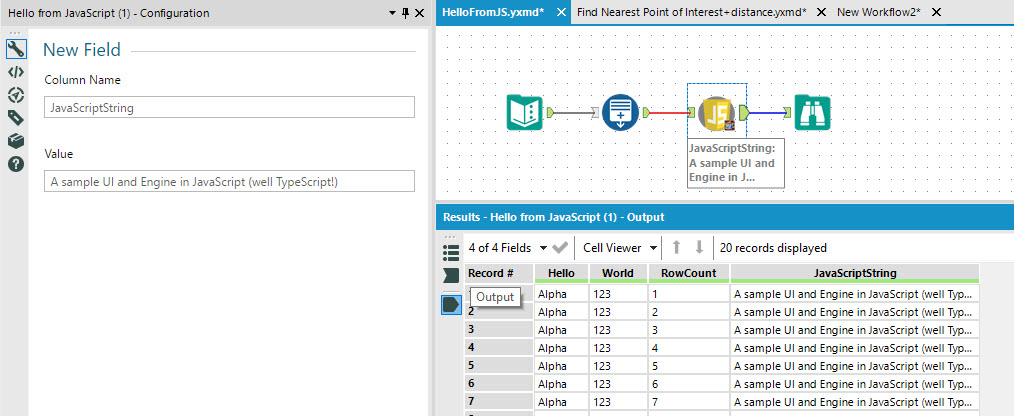Screen dimensions: 1014x416
Task: Click the New Field heading
Action: pos(81,50)
